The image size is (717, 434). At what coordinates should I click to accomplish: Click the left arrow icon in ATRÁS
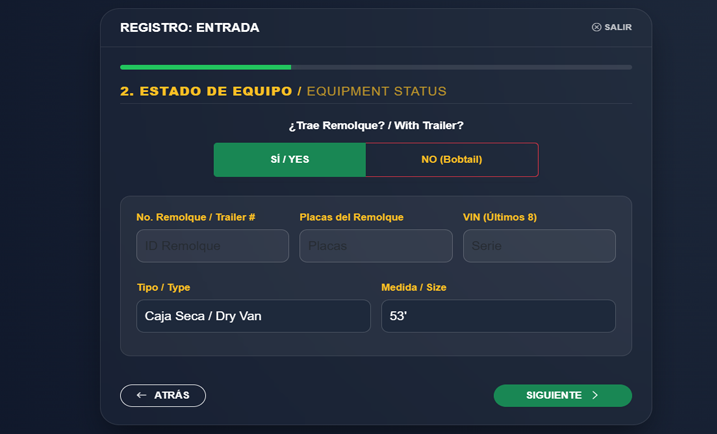(x=142, y=396)
